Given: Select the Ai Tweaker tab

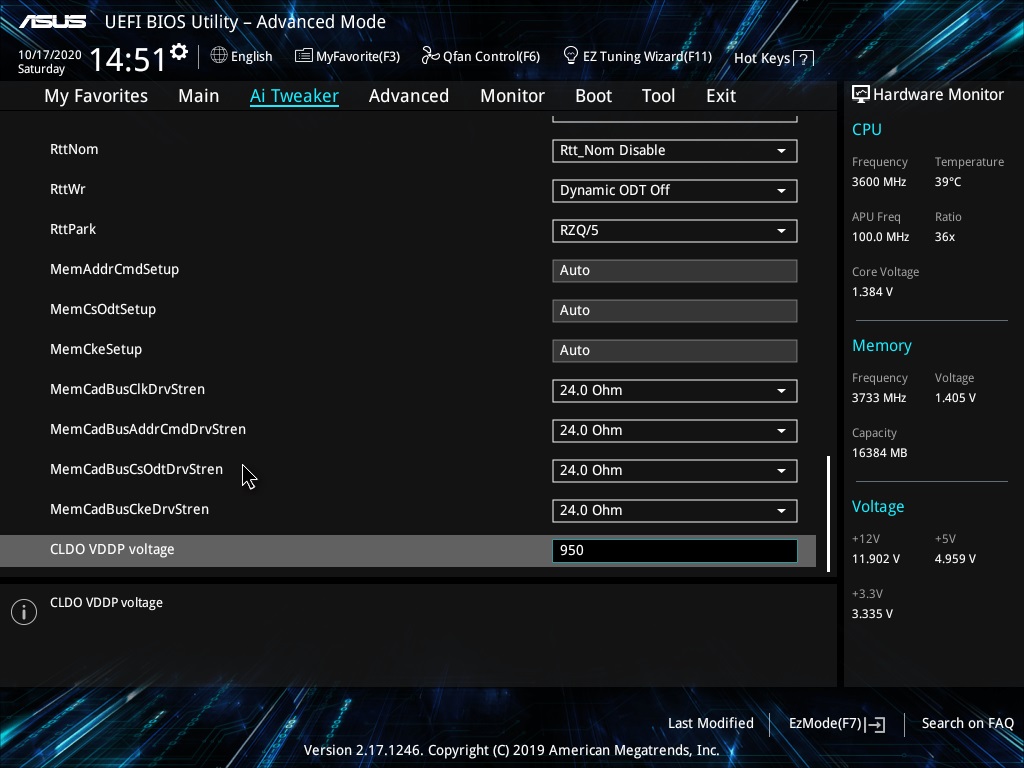Looking at the screenshot, I should tap(294, 96).
